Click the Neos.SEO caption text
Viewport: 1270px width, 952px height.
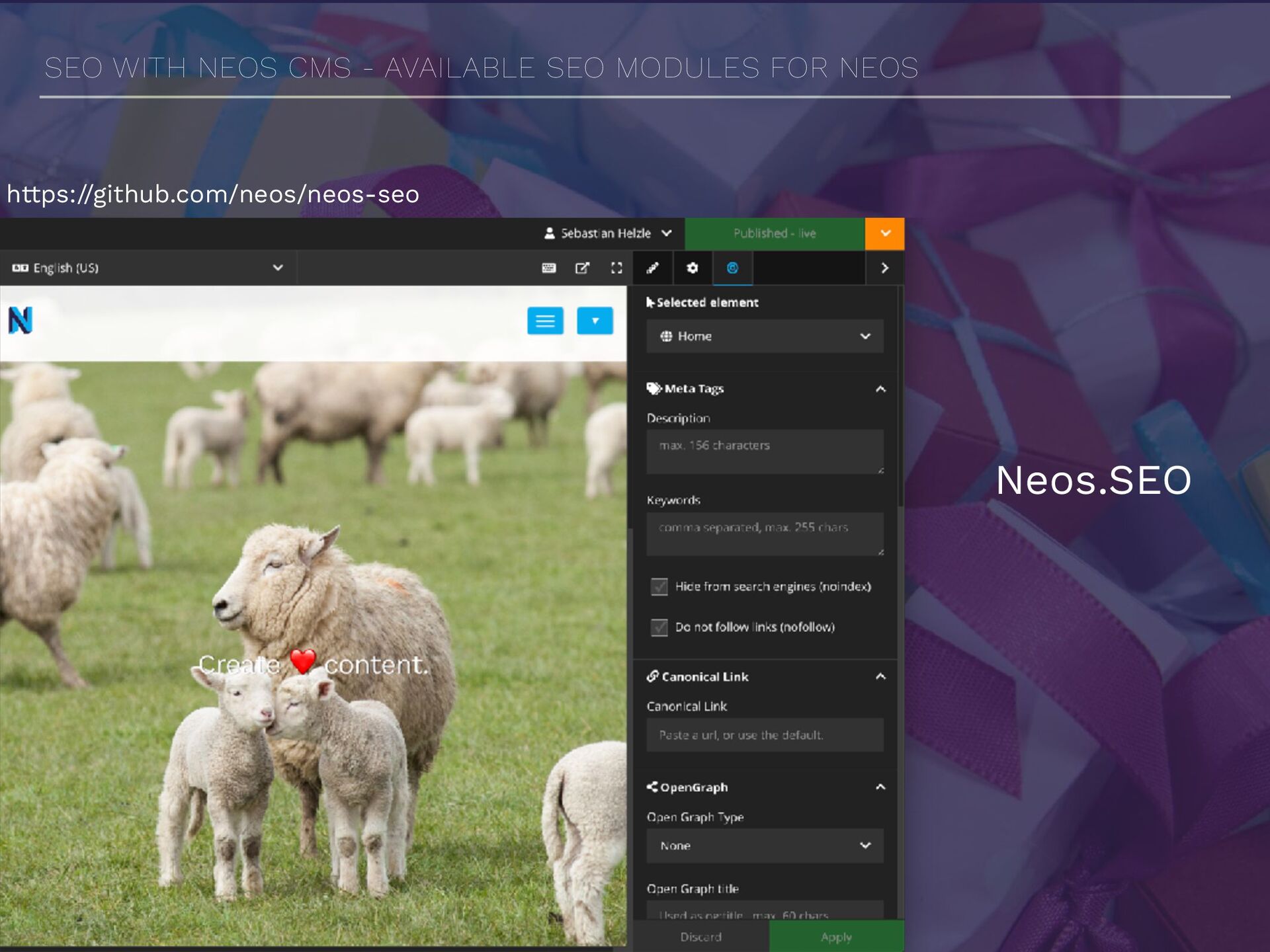[x=1093, y=480]
